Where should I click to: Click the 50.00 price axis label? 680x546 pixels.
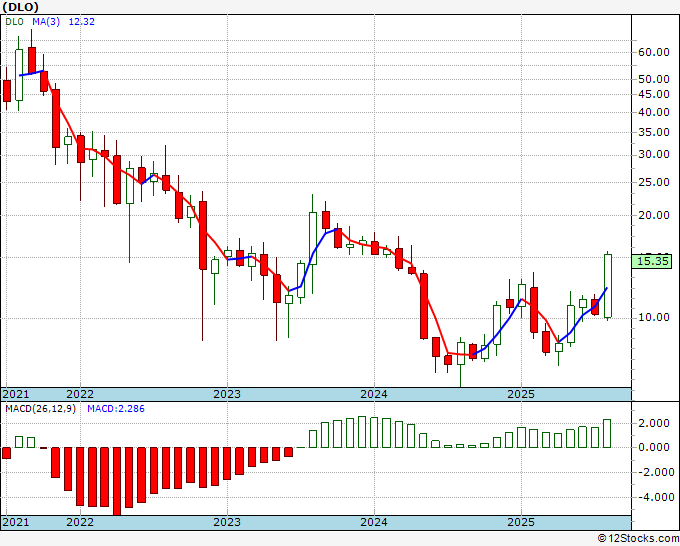[x=654, y=79]
